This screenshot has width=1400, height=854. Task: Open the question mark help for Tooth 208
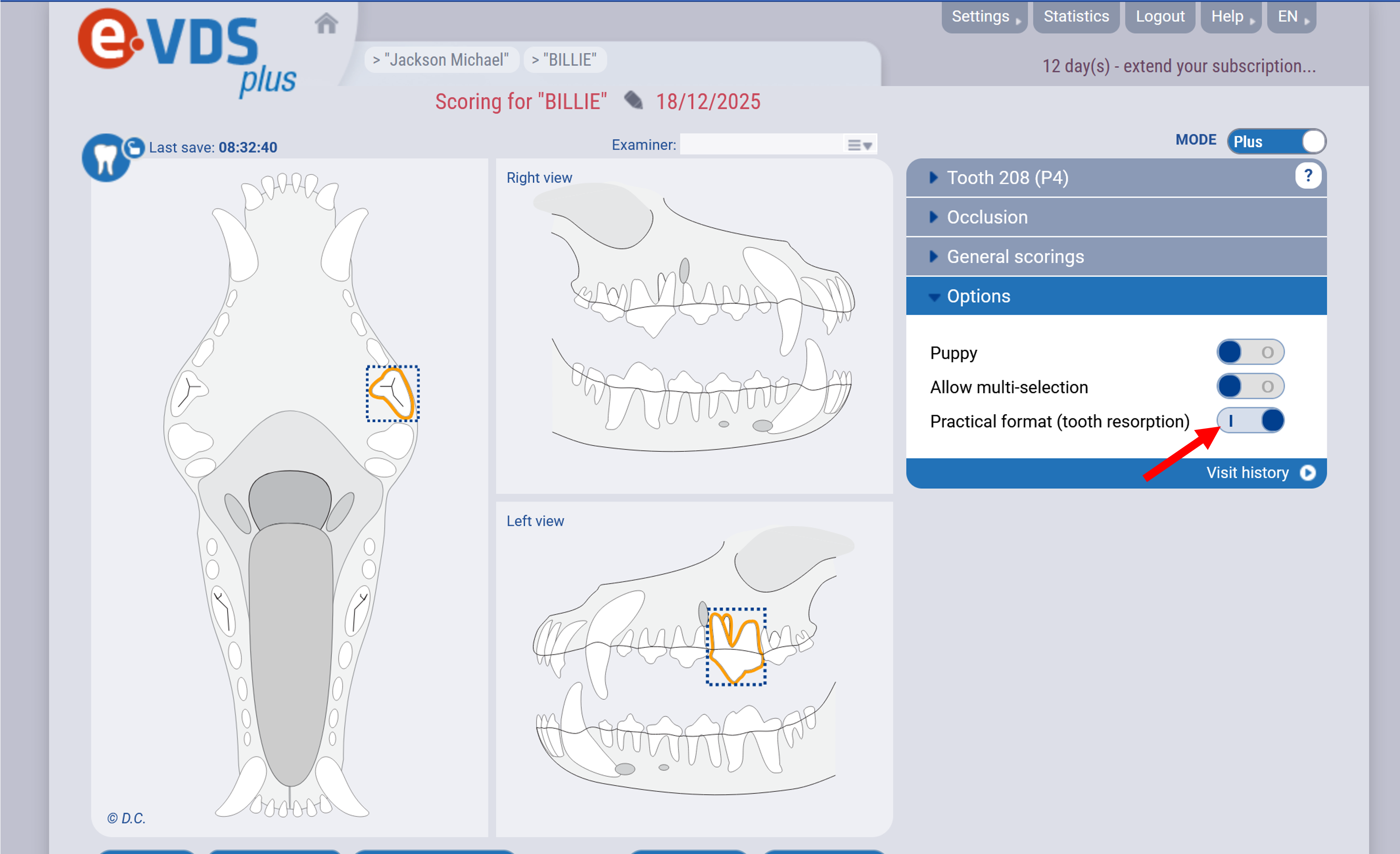pos(1307,176)
